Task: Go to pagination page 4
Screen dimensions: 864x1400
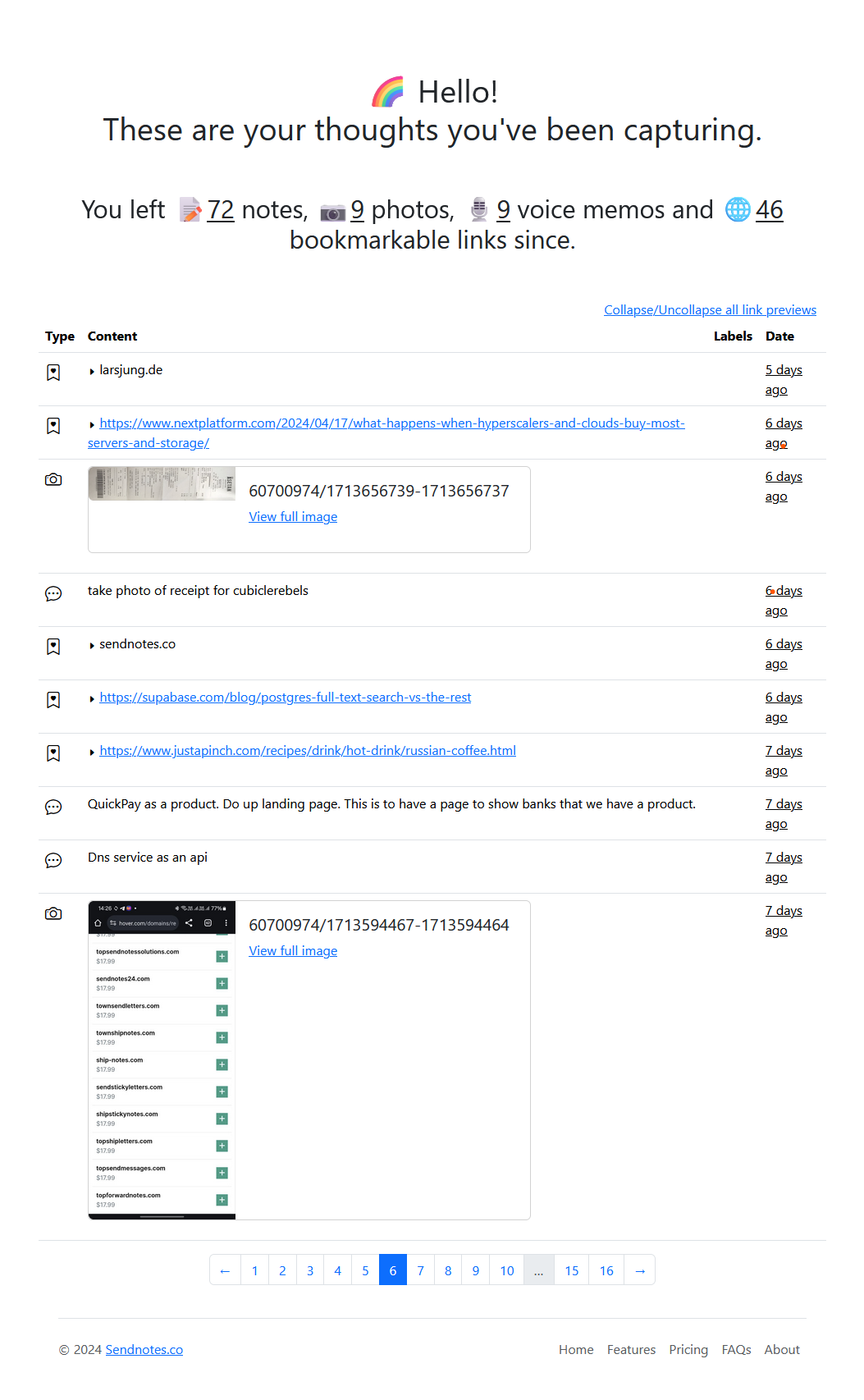Action: pos(338,1270)
